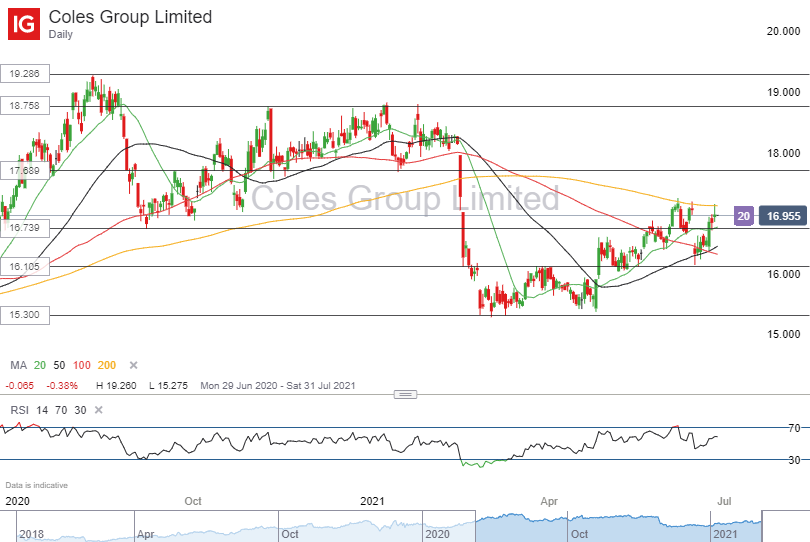Click the MA indicator label
810x542 pixels.
tap(19, 365)
